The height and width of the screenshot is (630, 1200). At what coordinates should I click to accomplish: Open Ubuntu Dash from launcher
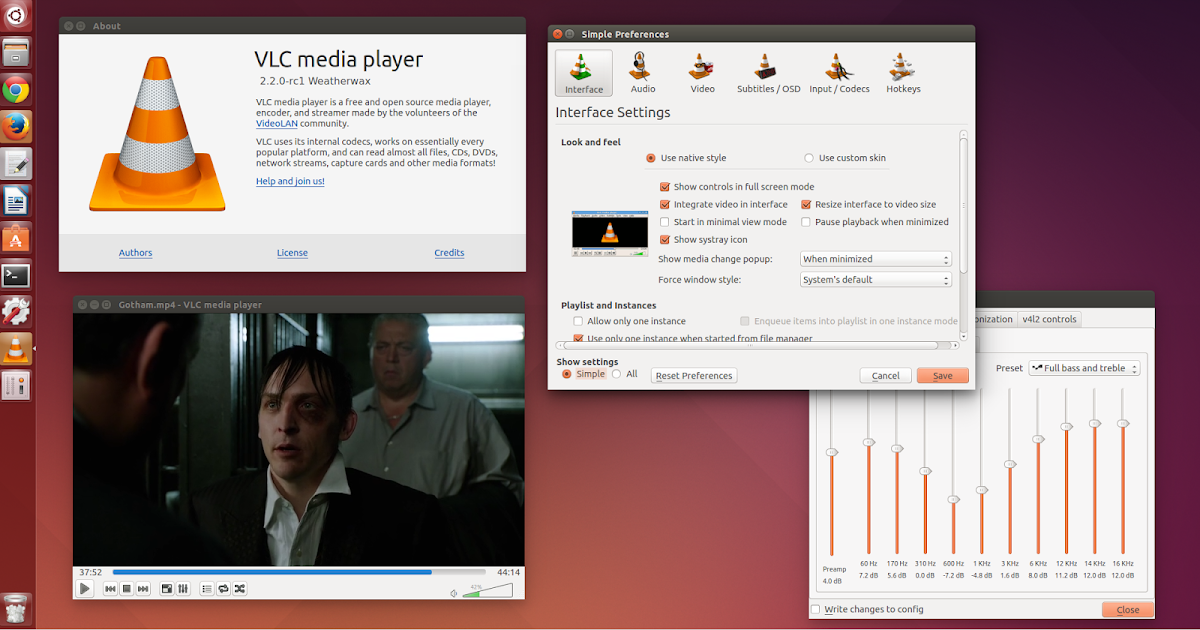click(16, 16)
